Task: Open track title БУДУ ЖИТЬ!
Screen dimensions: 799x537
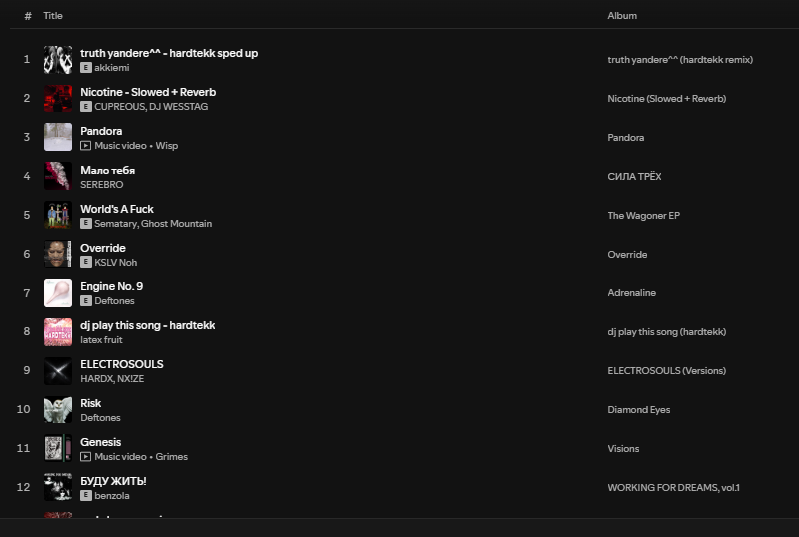Action: 113,481
